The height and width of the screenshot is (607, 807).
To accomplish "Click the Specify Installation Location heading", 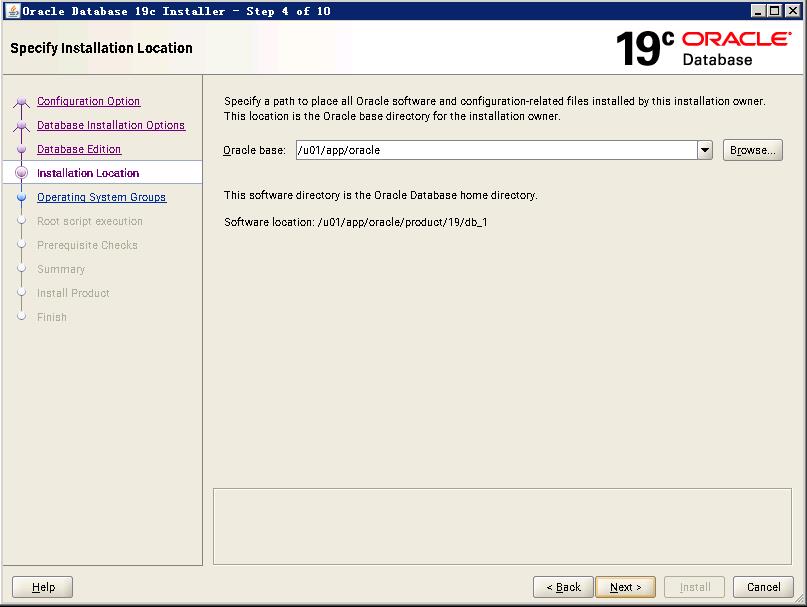I will [x=101, y=48].
